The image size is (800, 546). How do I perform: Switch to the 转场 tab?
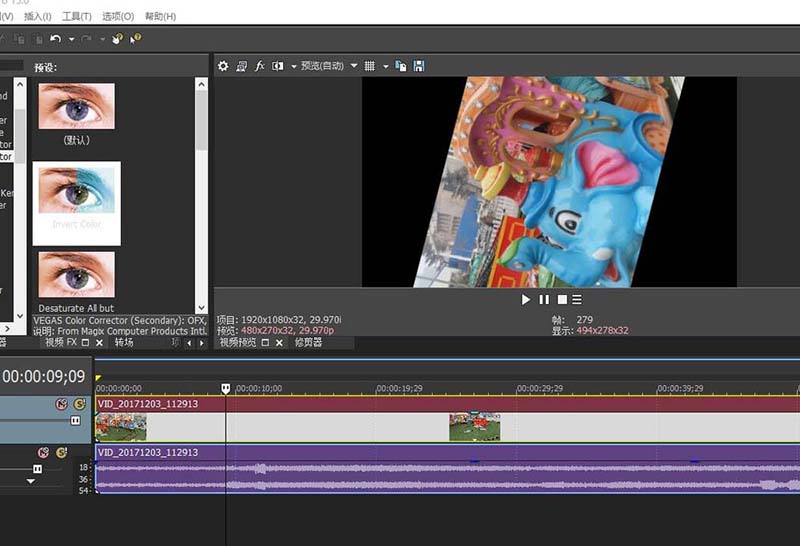click(x=124, y=342)
